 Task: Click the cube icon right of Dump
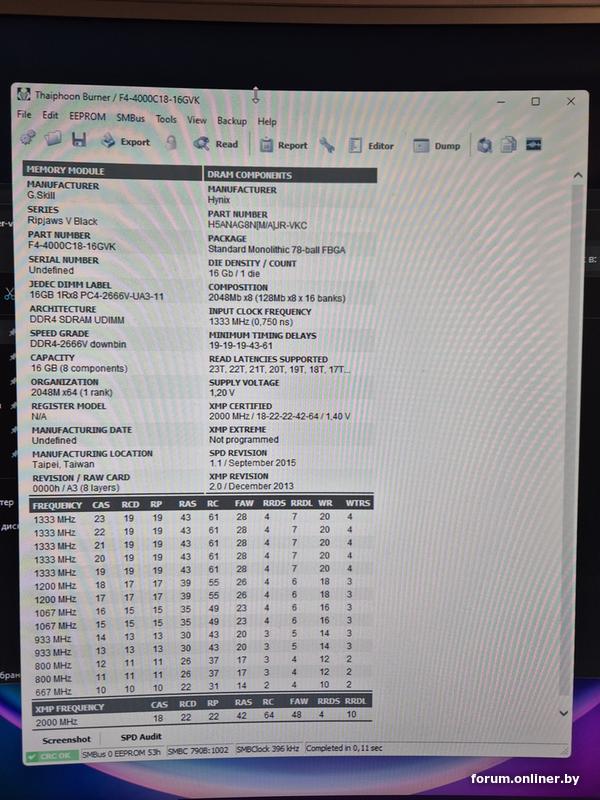click(485, 145)
